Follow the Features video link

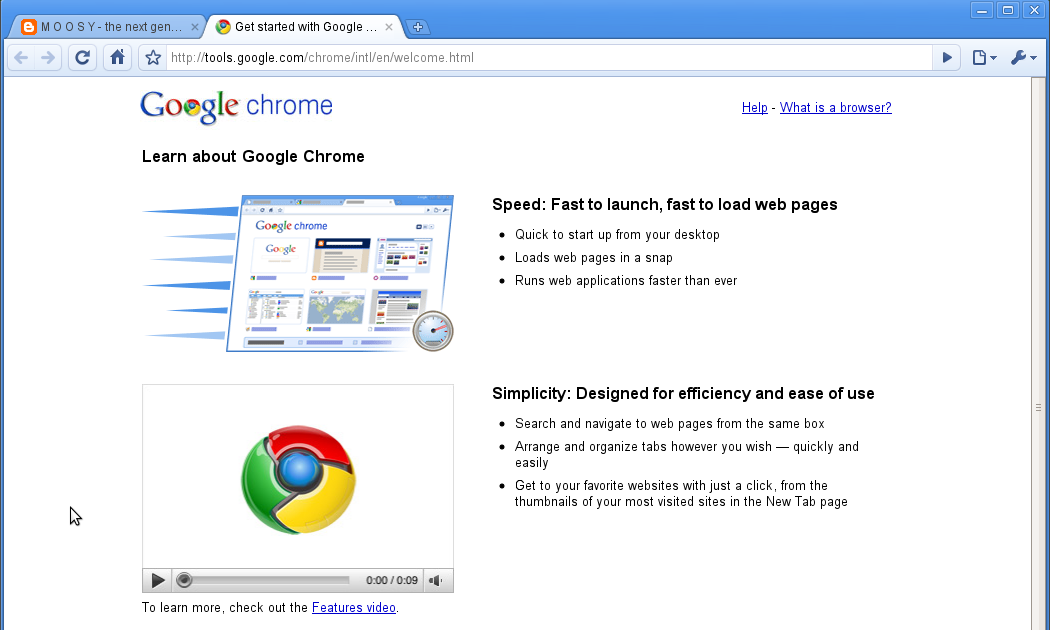tap(354, 607)
